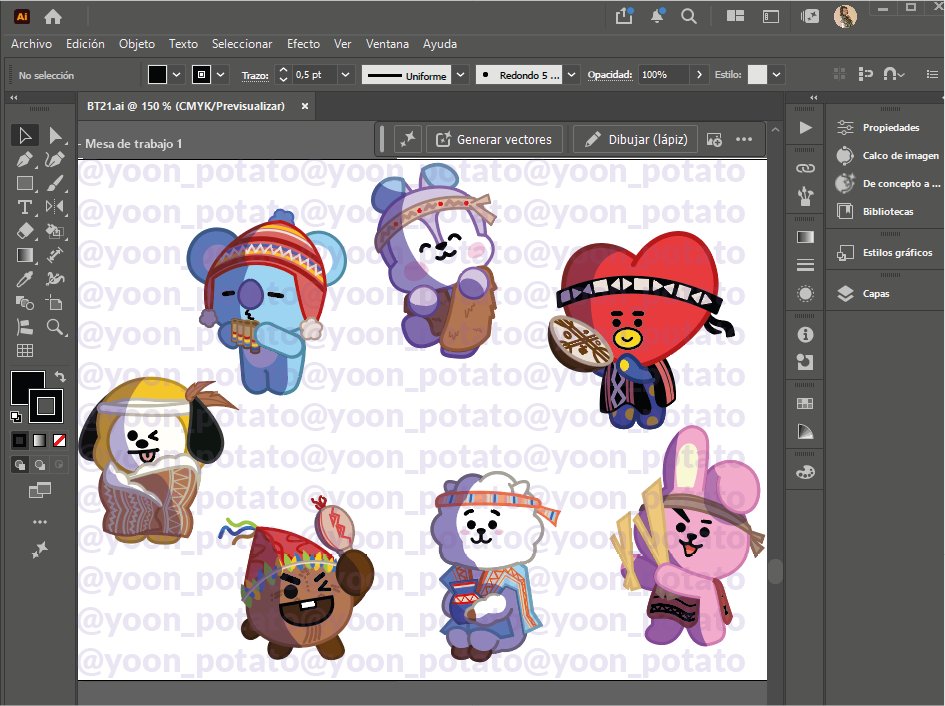The image size is (945, 706).
Task: Open stroke color dropdown arrow
Action: click(221, 75)
